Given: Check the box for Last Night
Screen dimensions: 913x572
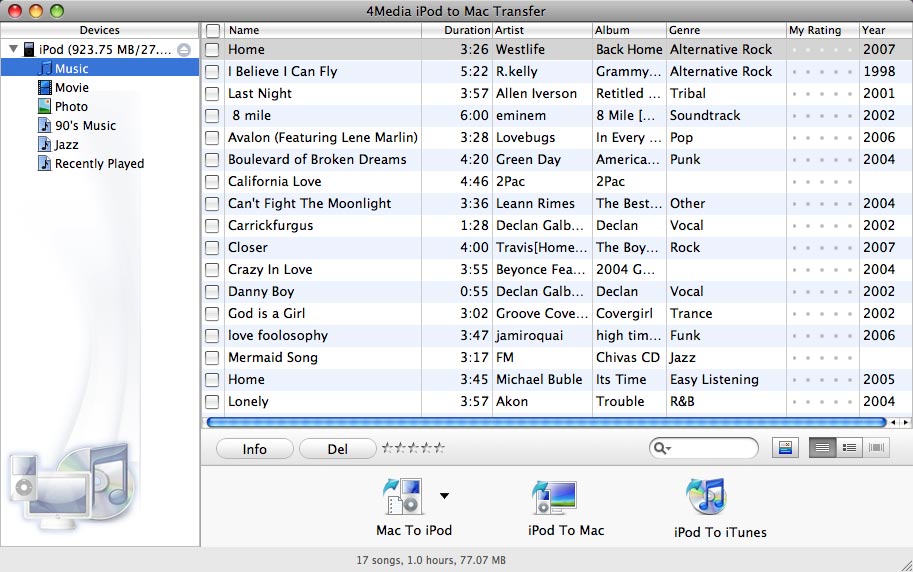Looking at the screenshot, I should (x=213, y=94).
